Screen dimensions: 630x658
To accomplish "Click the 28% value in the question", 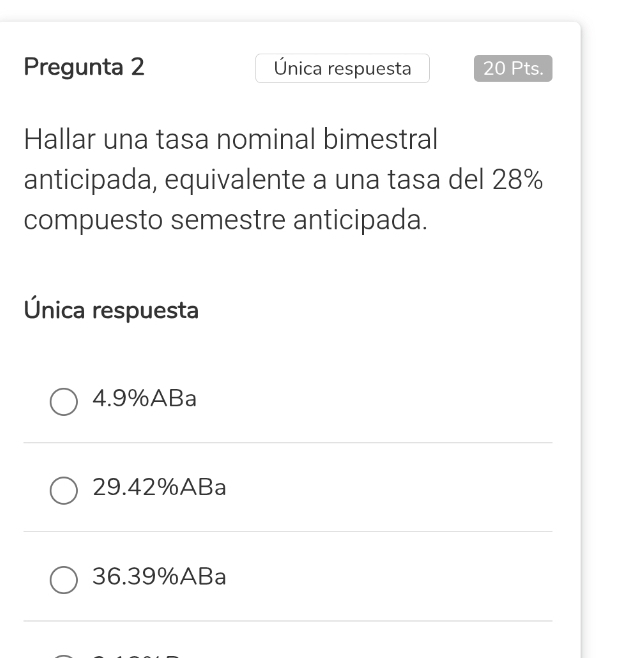I will (x=517, y=180).
